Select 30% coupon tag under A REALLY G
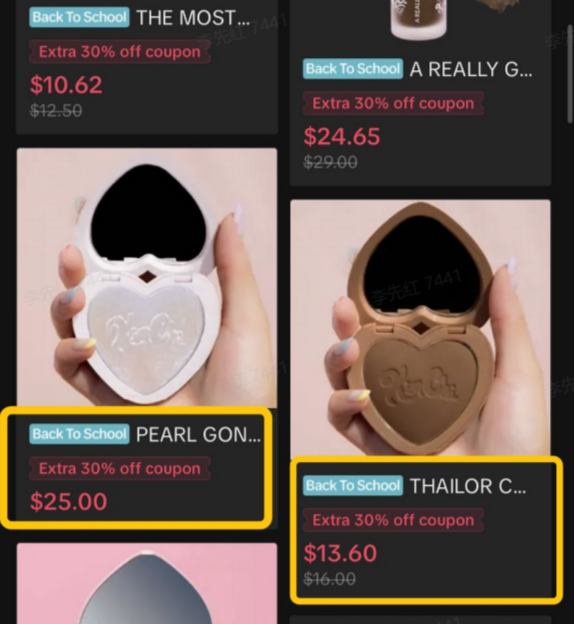 tap(393, 103)
